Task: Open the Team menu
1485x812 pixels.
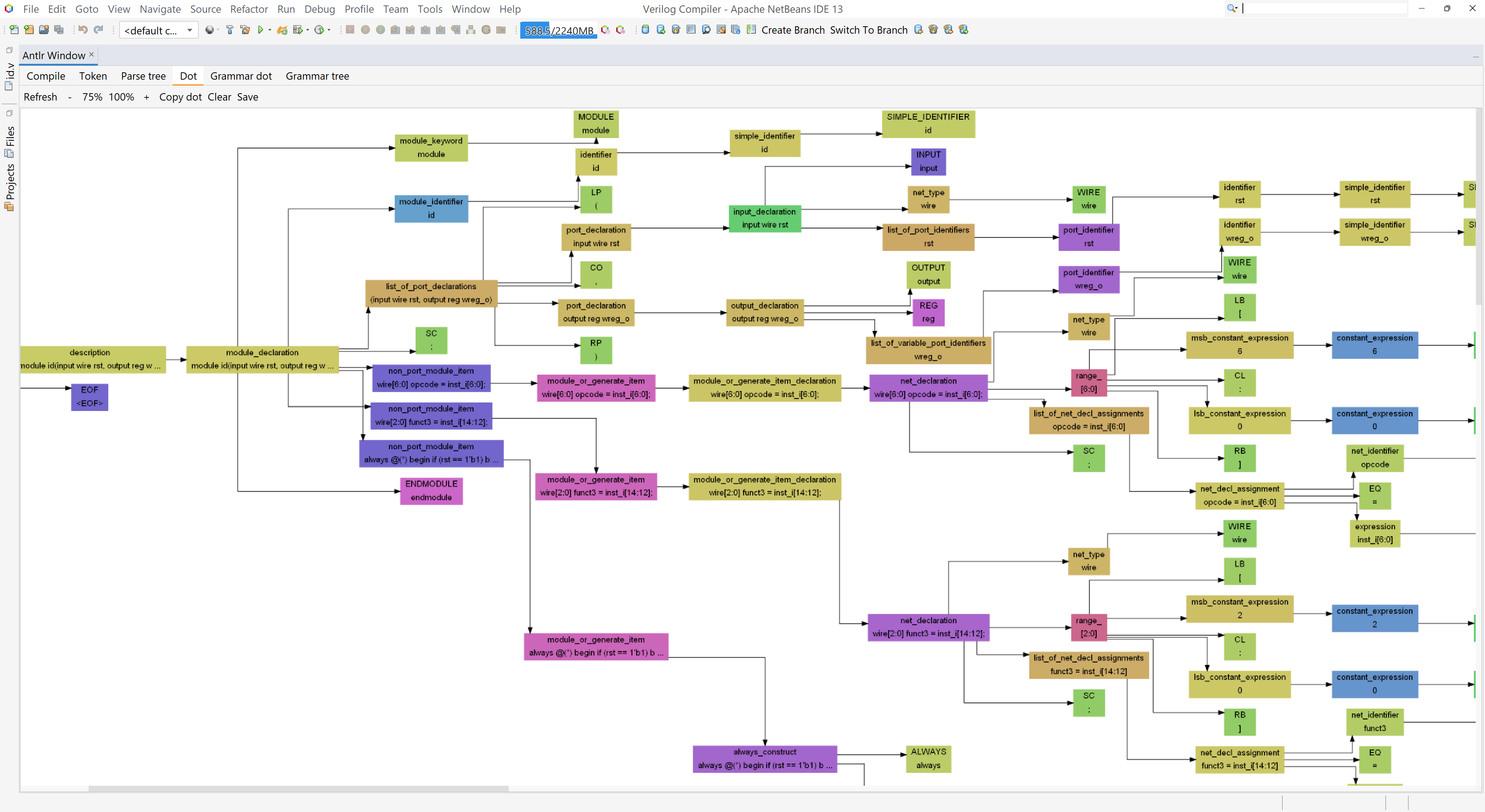Action: coord(395,9)
